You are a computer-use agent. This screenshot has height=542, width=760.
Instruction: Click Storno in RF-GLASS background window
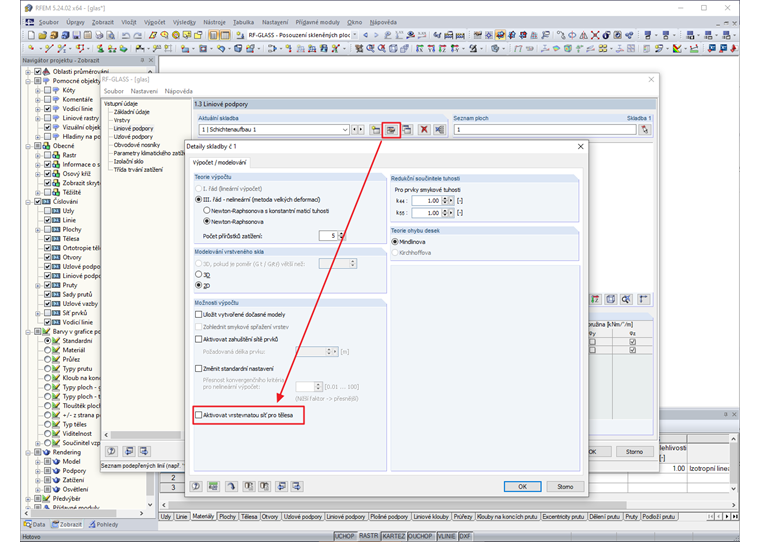(x=634, y=451)
